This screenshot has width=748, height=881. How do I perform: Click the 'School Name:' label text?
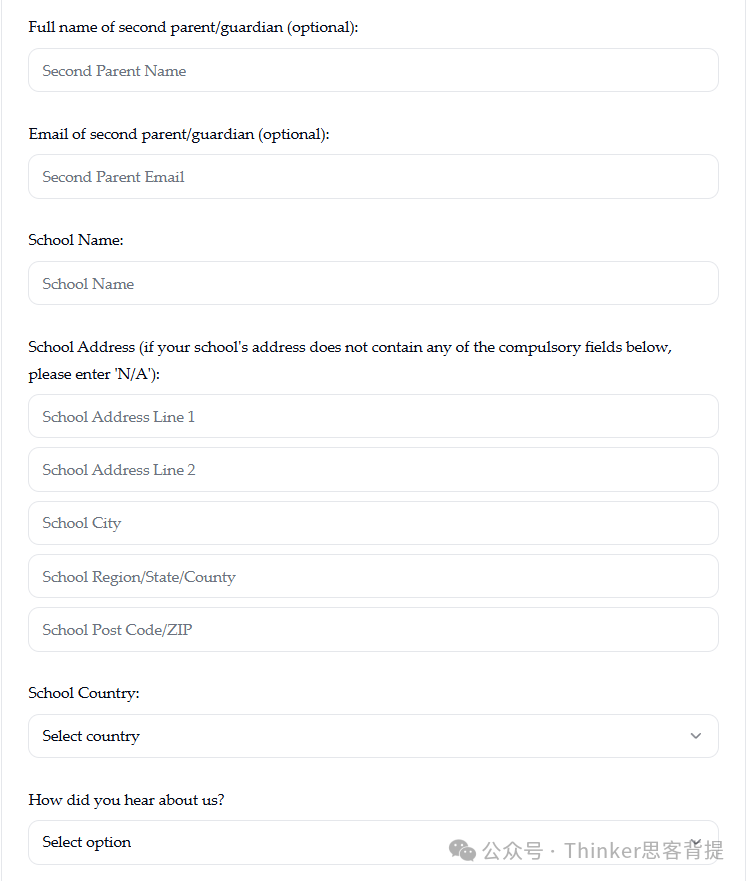point(76,240)
